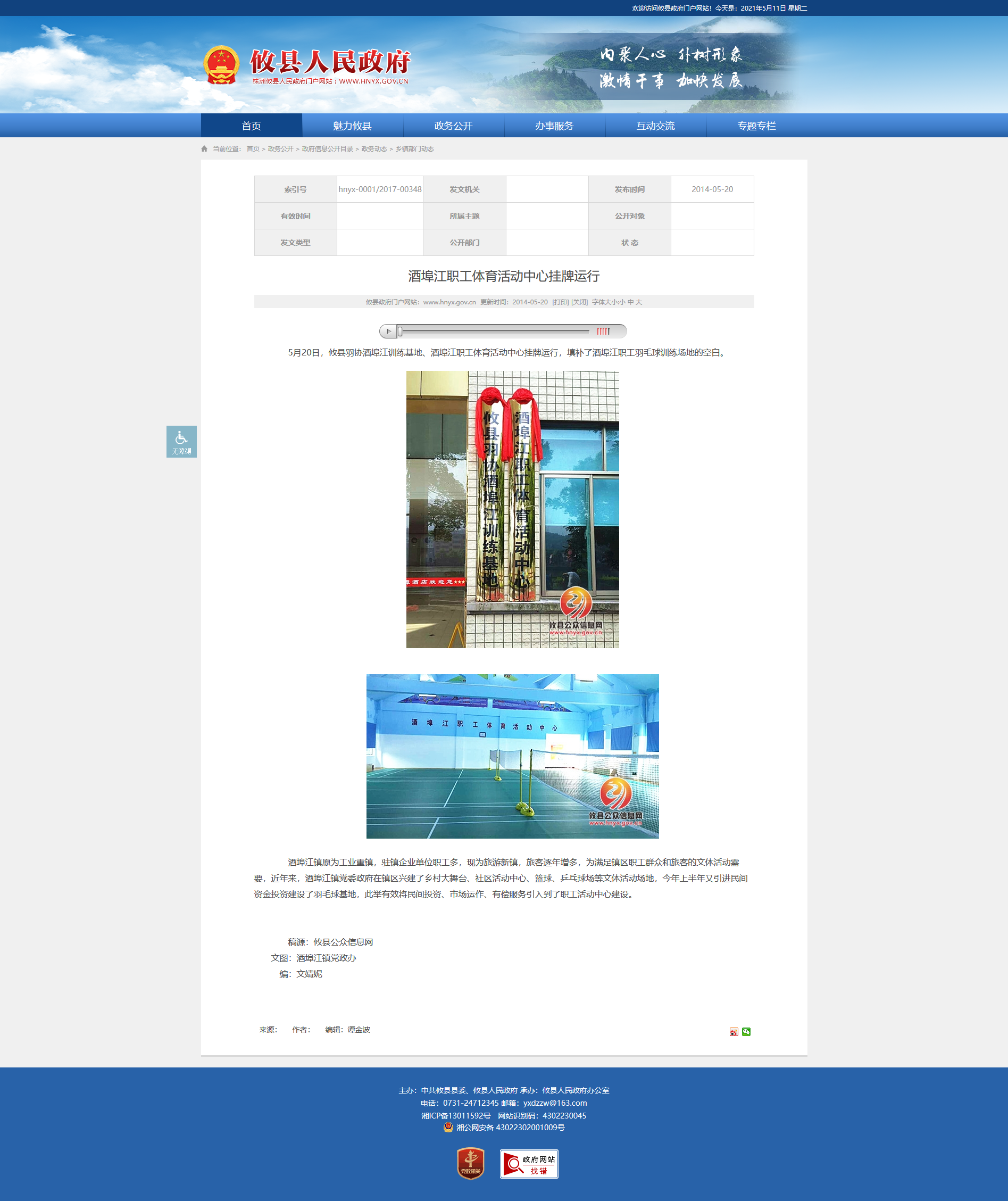Set font size to 大
The height and width of the screenshot is (1201, 1008).
(x=639, y=302)
